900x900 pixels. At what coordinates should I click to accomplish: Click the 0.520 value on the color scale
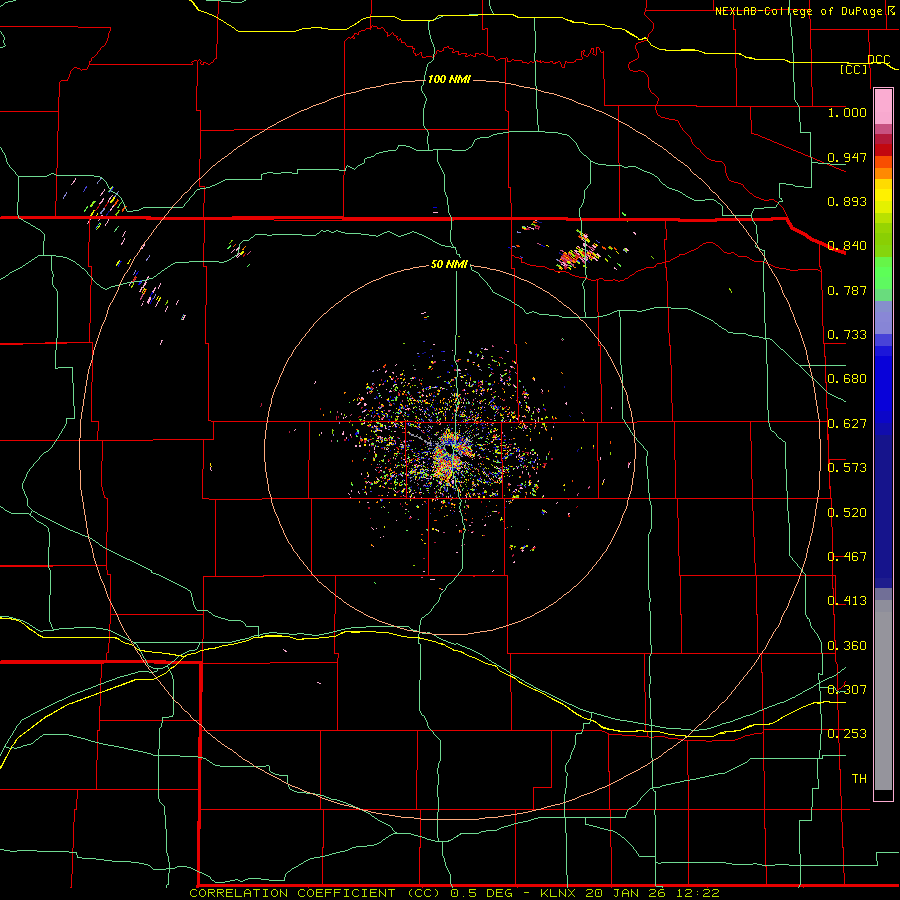point(847,513)
